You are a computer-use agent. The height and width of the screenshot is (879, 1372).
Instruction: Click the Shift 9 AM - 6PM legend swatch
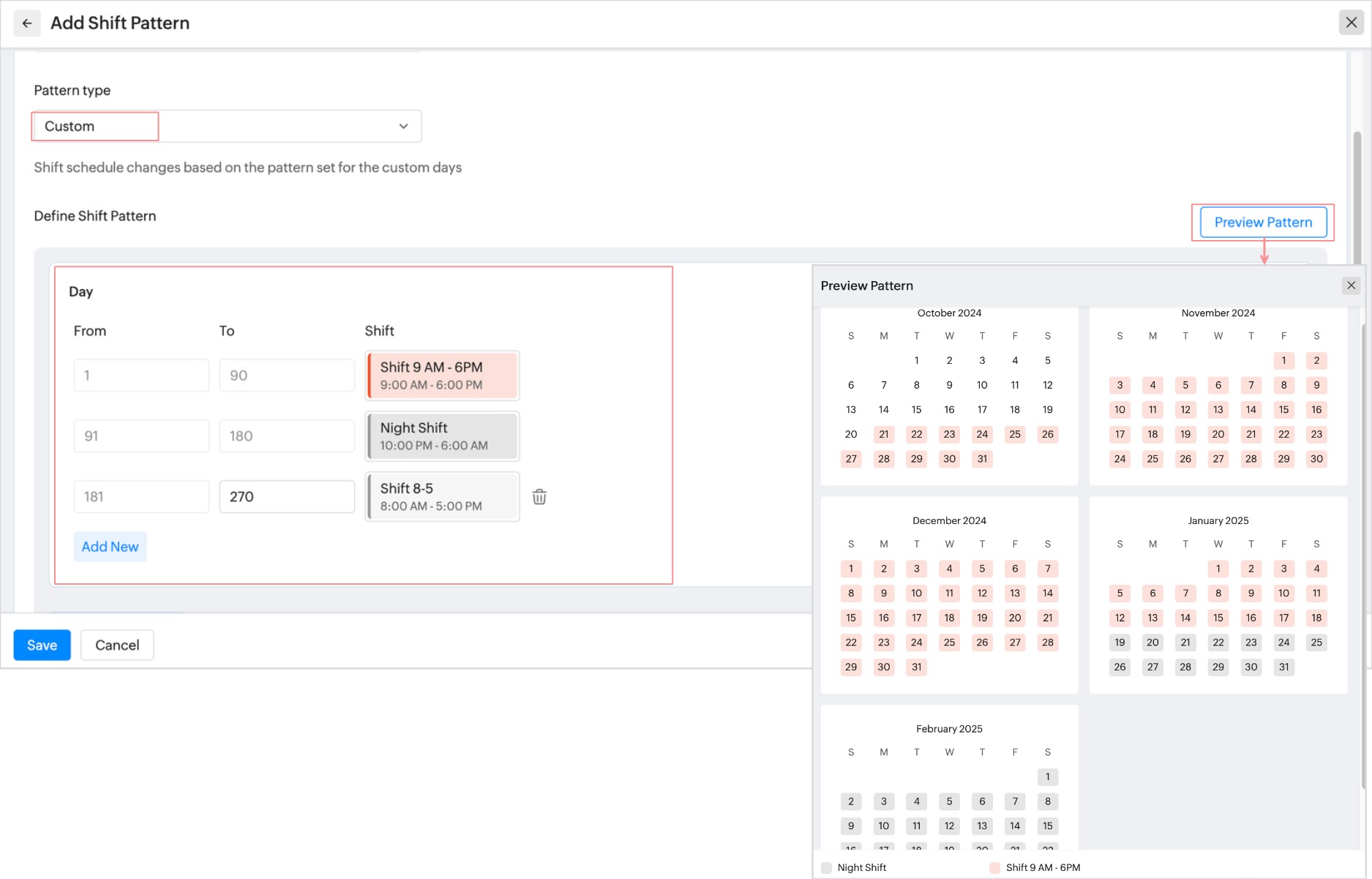(x=995, y=868)
